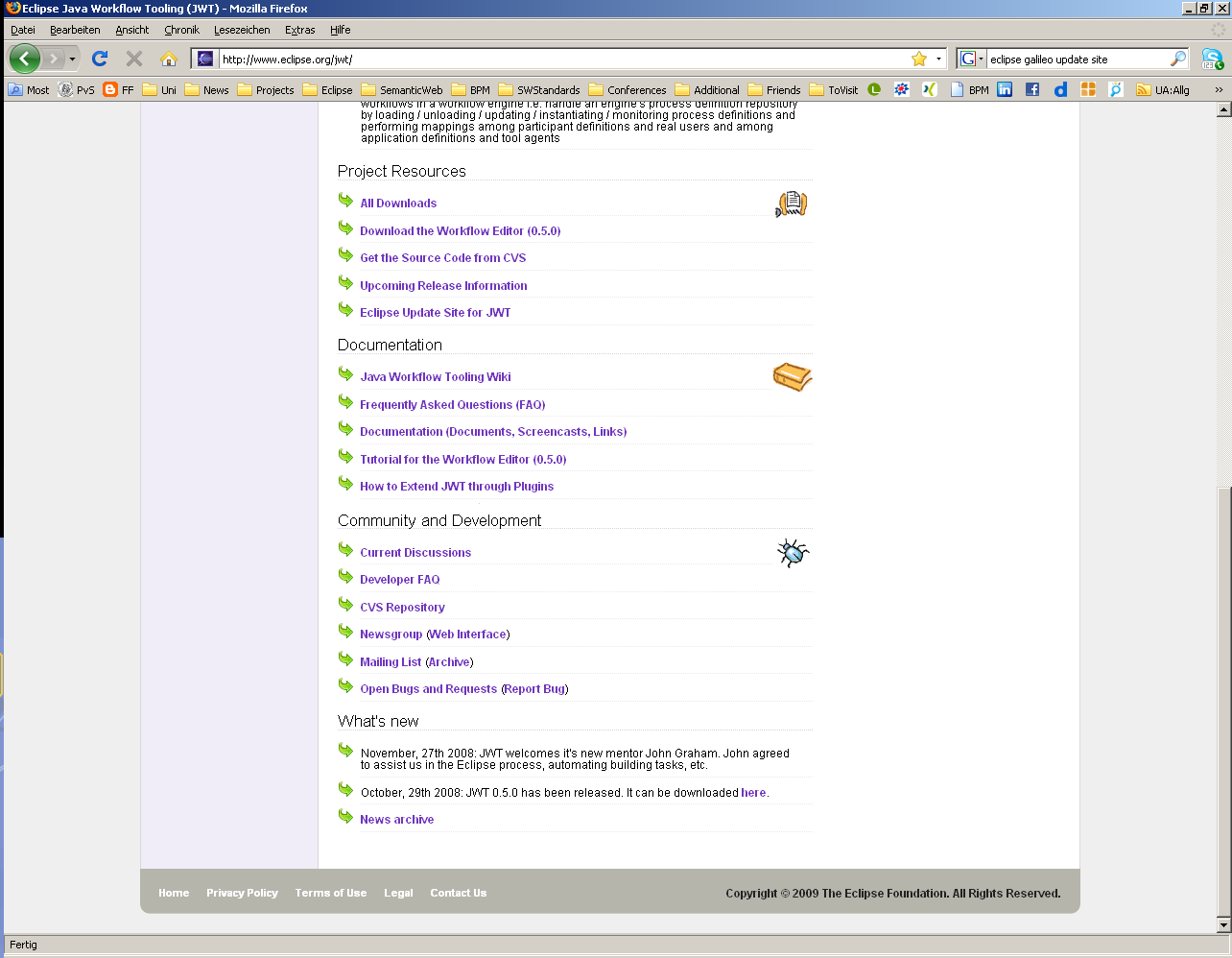This screenshot has width=1232, height=958.
Task: Open the SWStandards bookmarks folder
Action: 540,90
